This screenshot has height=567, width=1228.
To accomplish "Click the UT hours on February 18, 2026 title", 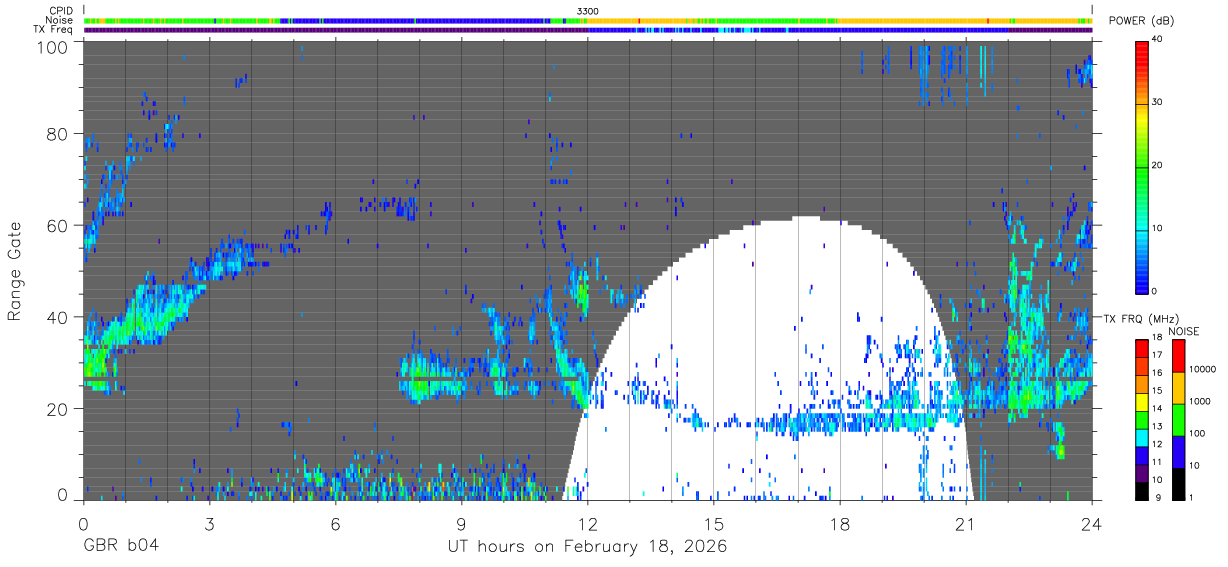I will 588,547.
